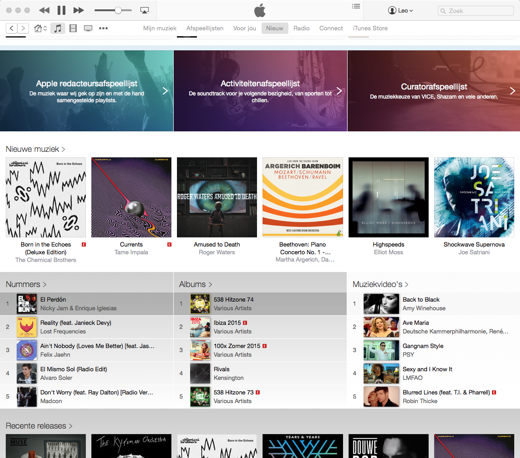Open the Up Next list icon
The width and height of the screenshot is (520, 458).
point(356,6)
